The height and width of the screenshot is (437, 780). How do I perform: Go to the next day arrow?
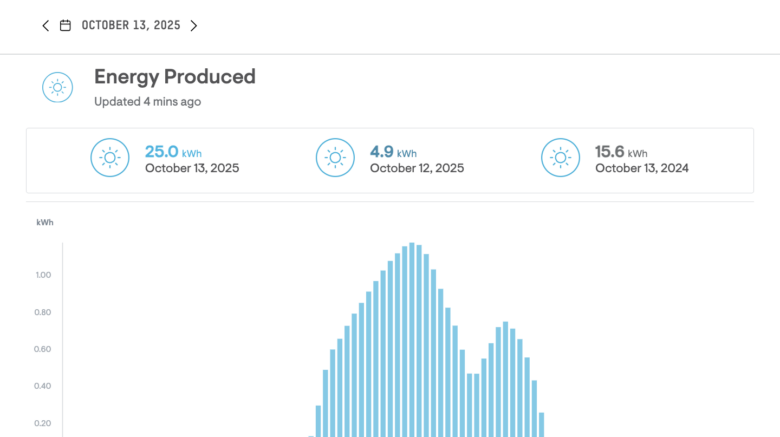(194, 26)
